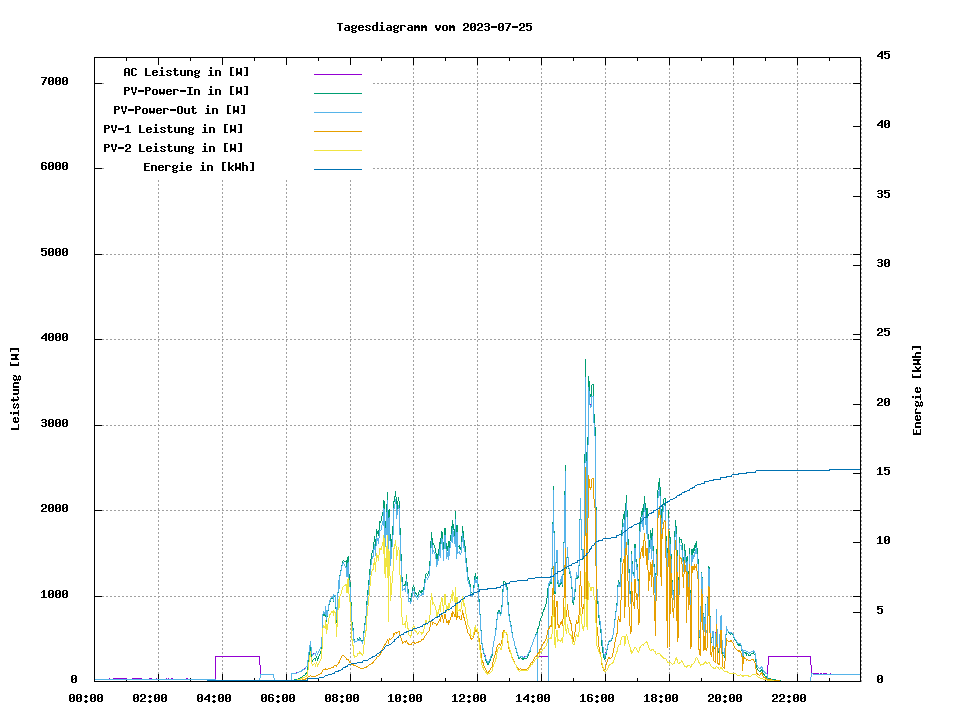Click the yellow PV-2 Leistung legend line

[337, 150]
